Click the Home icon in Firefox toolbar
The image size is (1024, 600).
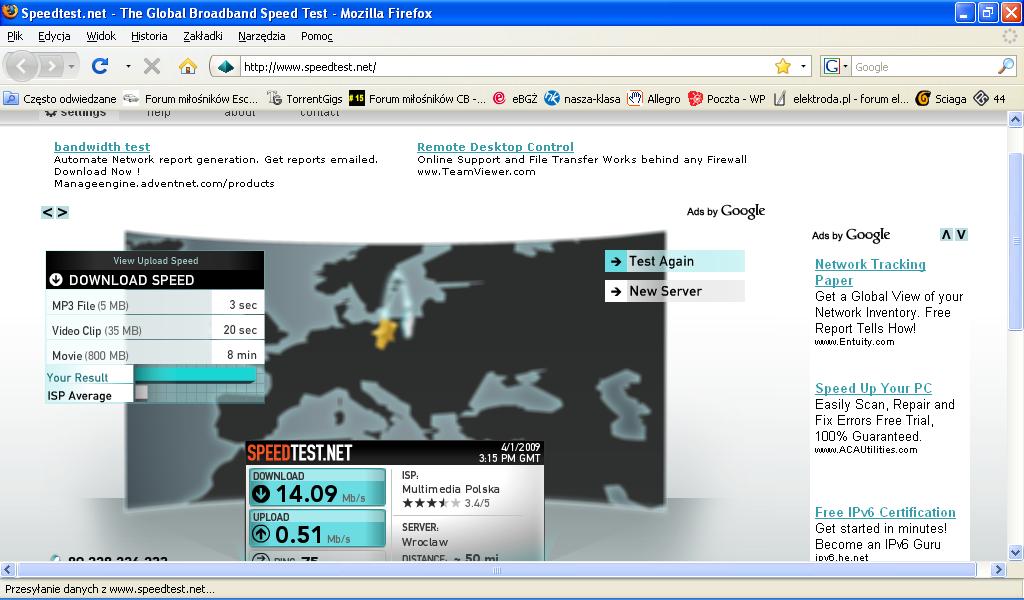coord(186,67)
